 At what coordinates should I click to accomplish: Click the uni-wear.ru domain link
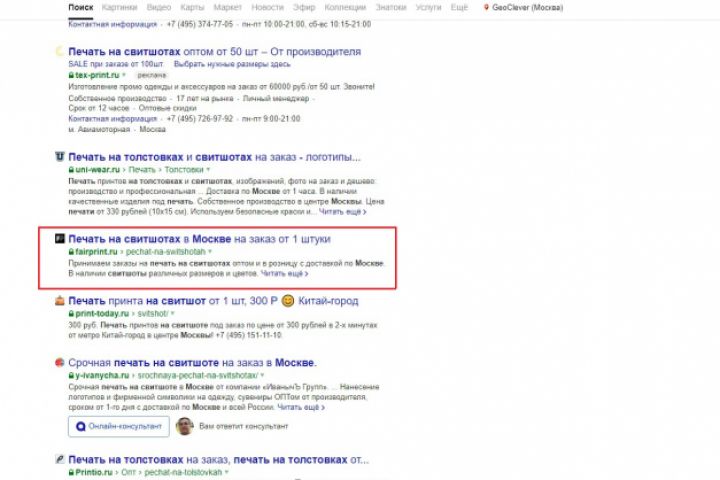97,169
